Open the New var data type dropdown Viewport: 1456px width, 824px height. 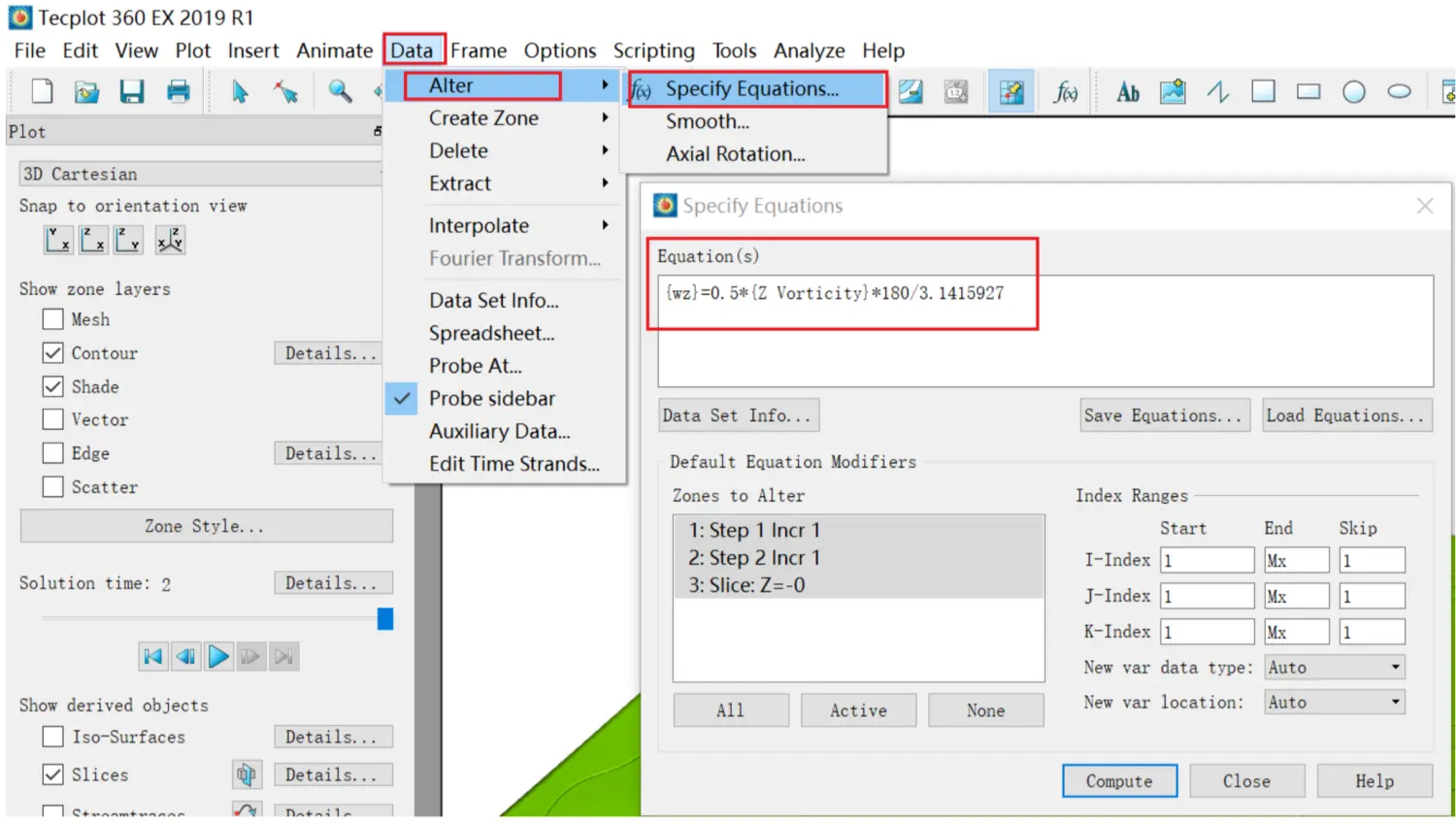(x=1335, y=668)
